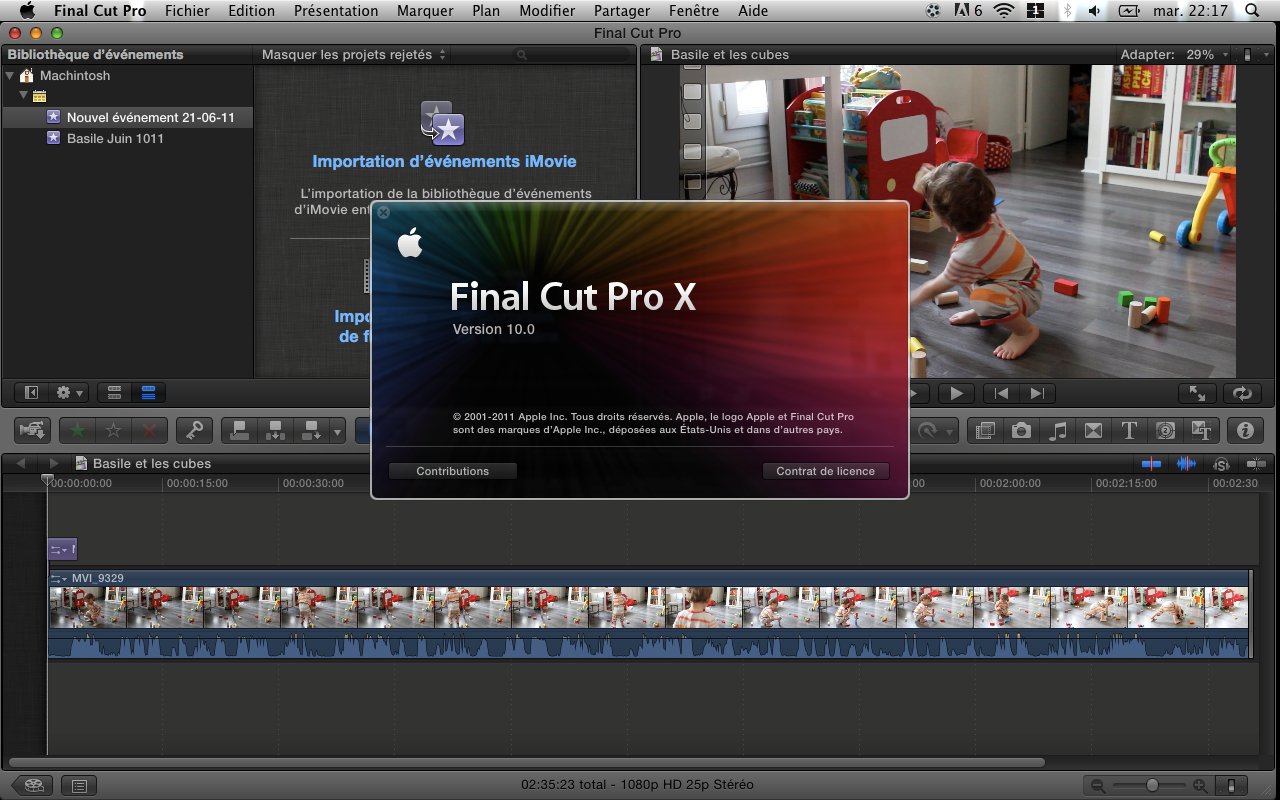This screenshot has height=800, width=1280.
Task: Toggle loop playback in viewer
Action: pyautogui.click(x=1242, y=393)
